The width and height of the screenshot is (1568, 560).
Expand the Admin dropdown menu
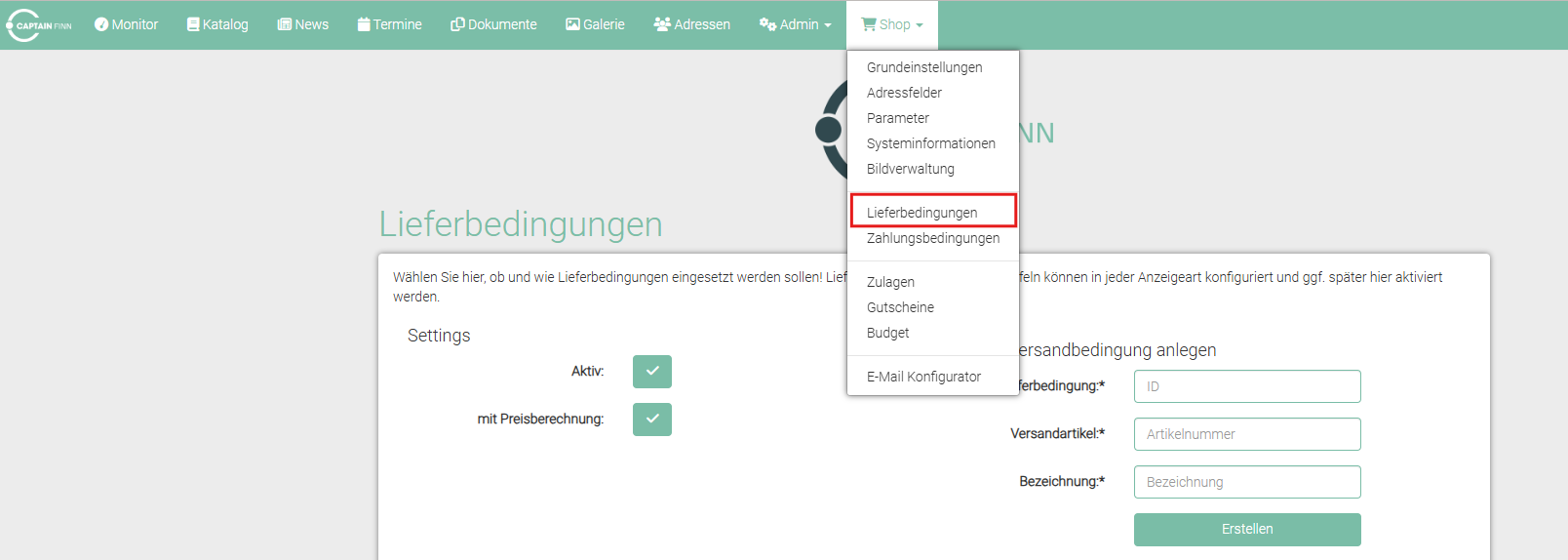click(x=795, y=24)
